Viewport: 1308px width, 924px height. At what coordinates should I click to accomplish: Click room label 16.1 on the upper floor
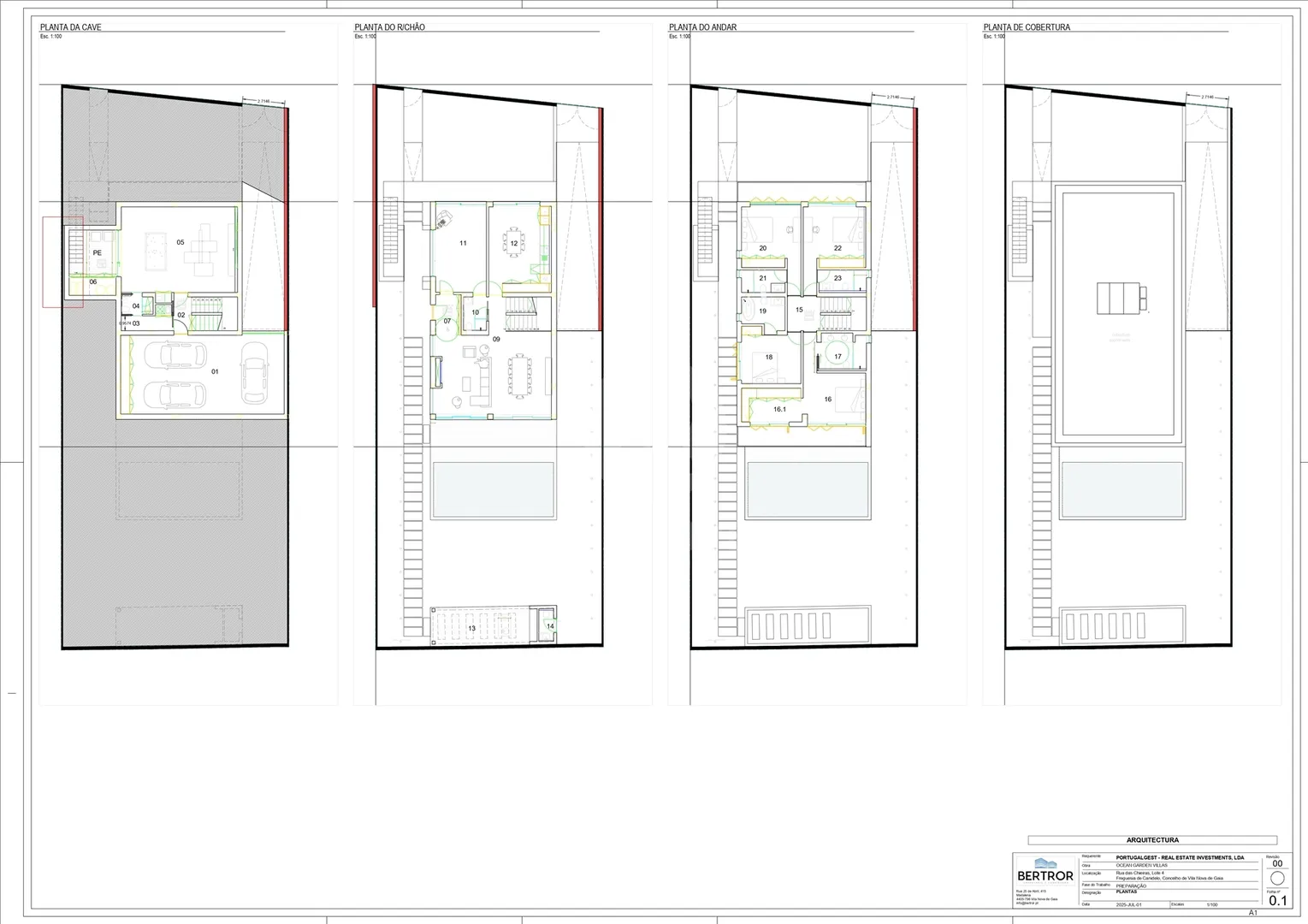pos(779,410)
